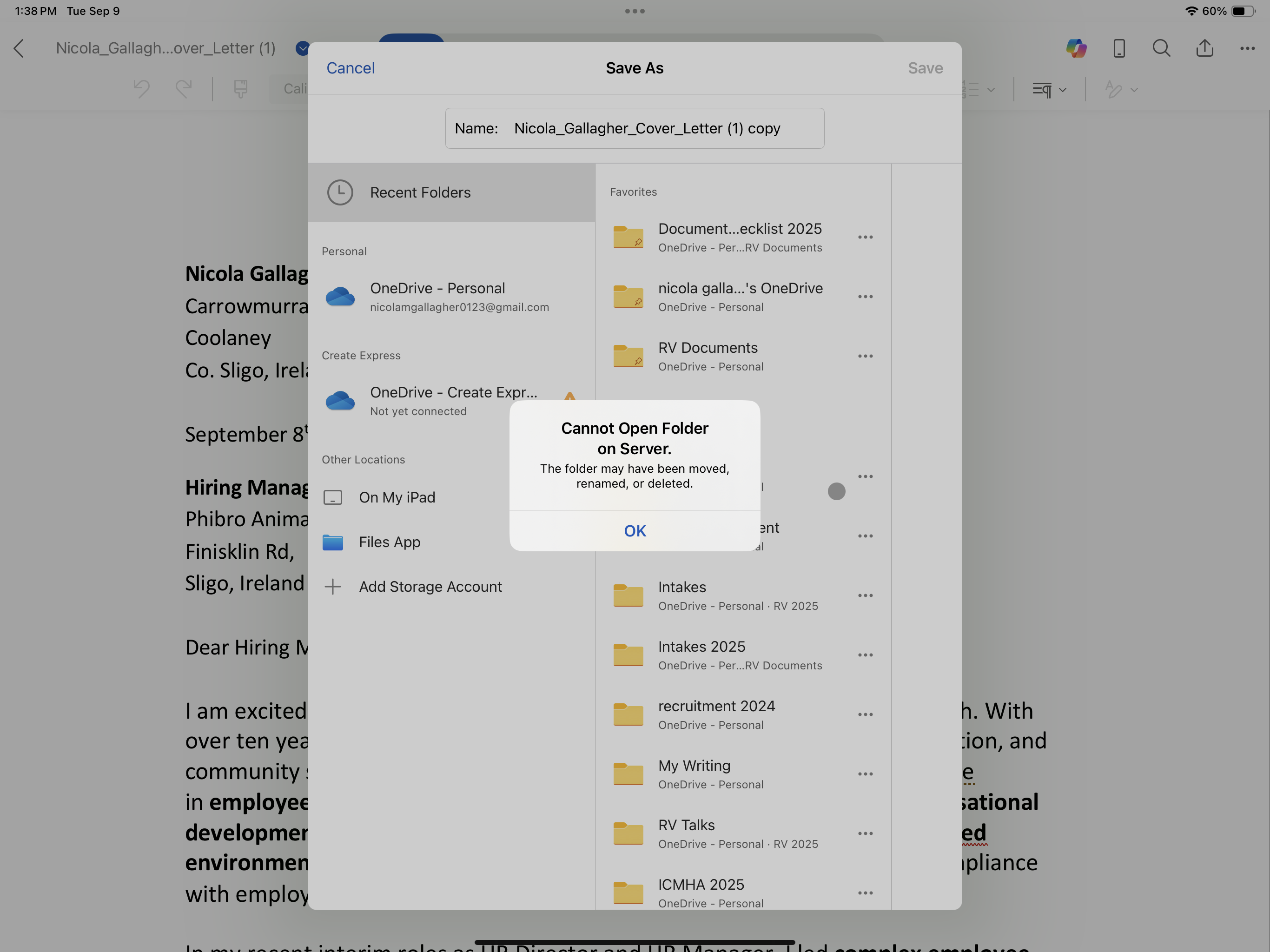Open paragraph formatting dropdown
This screenshot has height=952, width=1270.
click(x=1049, y=90)
